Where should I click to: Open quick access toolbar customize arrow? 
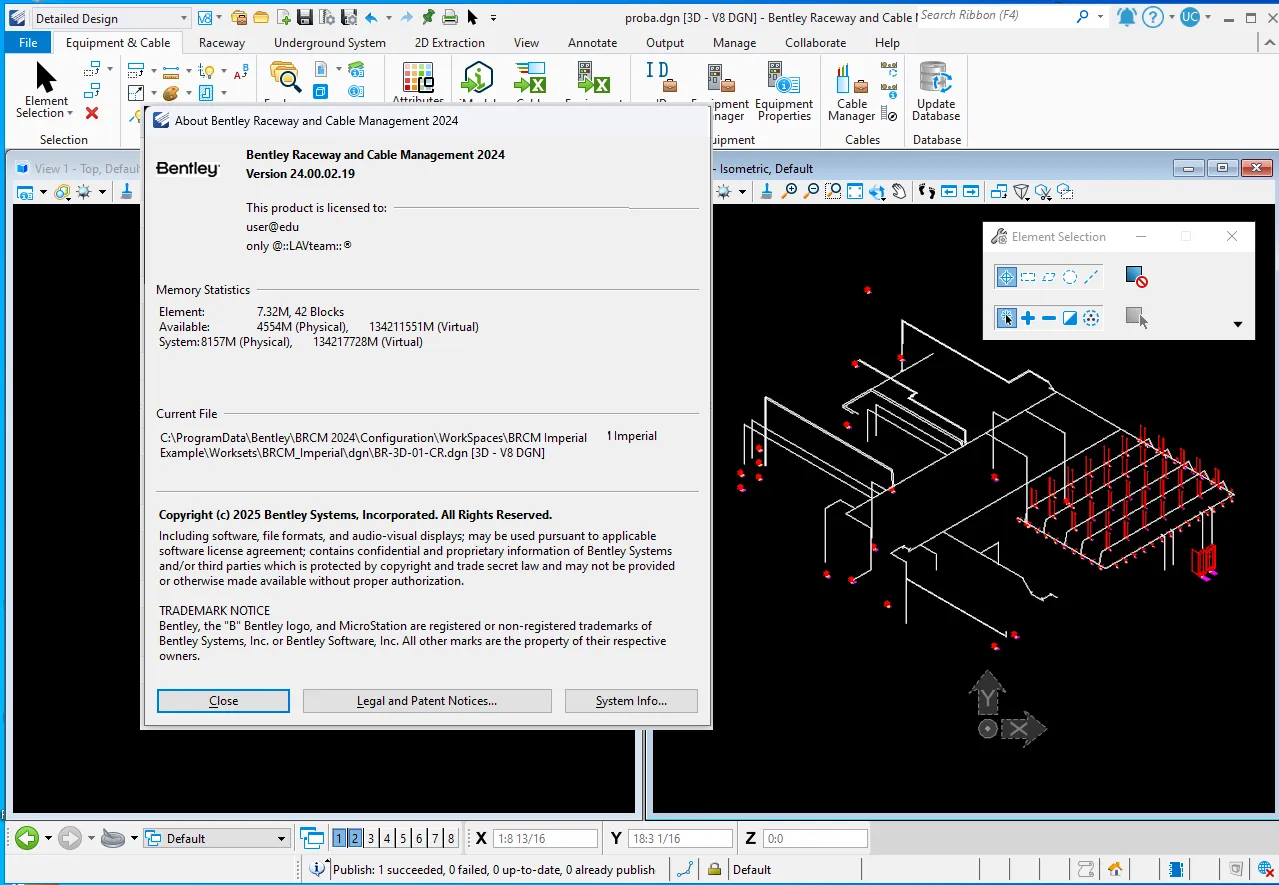[x=493, y=17]
